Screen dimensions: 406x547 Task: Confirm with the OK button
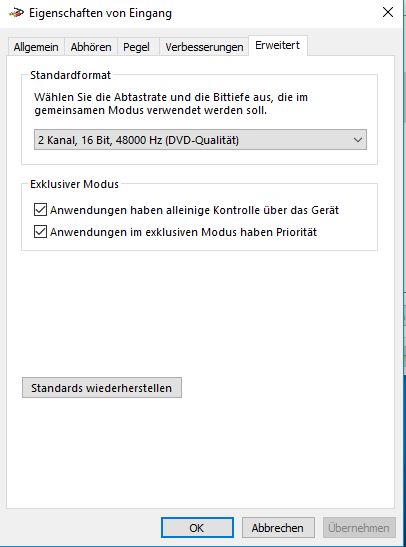coord(197,527)
